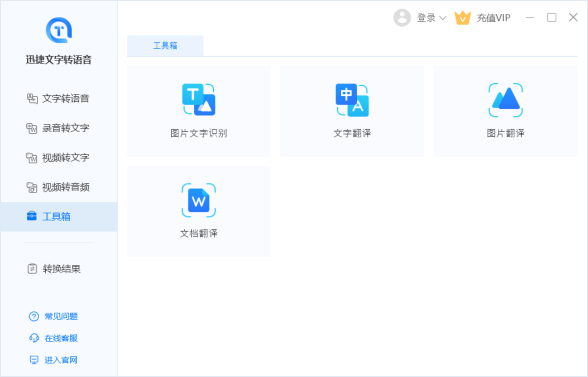Viewport: 588px width, 377px height.
Task: Click the 常见问题 question mark icon
Action: [x=34, y=317]
